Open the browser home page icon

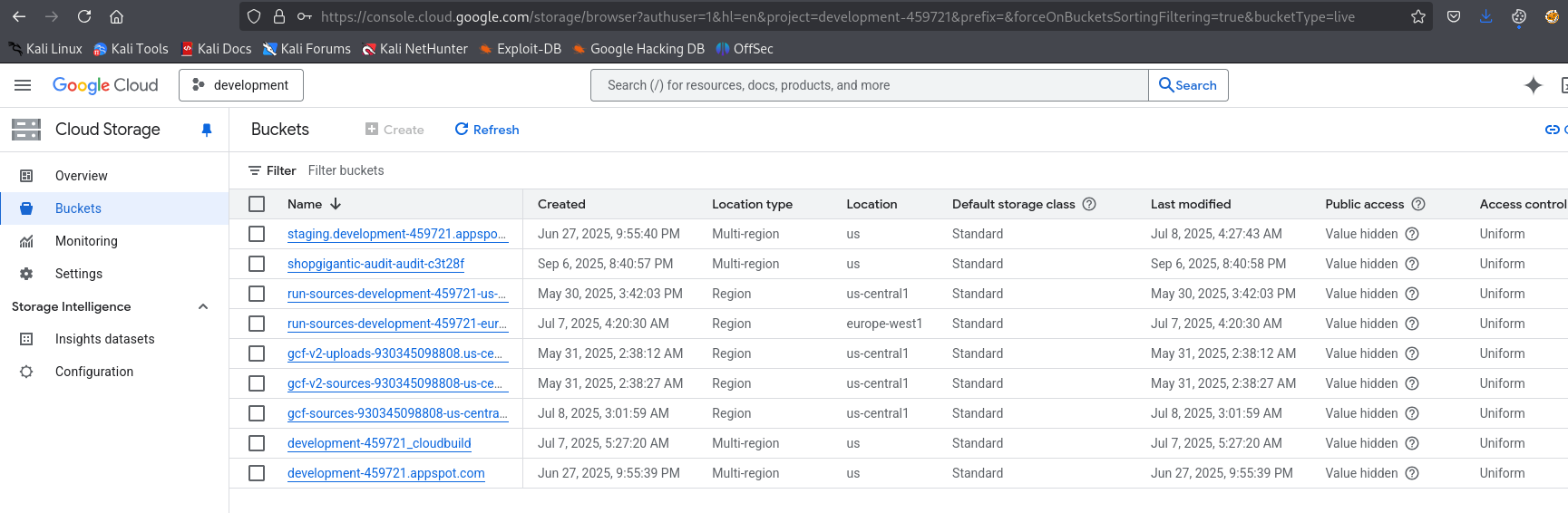click(116, 16)
